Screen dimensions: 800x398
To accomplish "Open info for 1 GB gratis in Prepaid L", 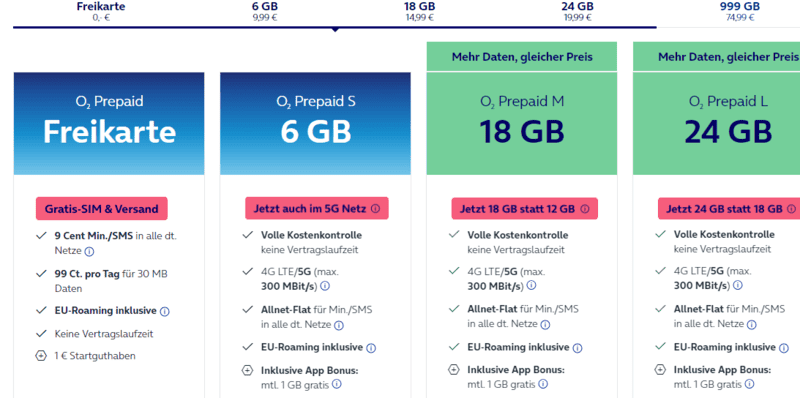I will 749,384.
